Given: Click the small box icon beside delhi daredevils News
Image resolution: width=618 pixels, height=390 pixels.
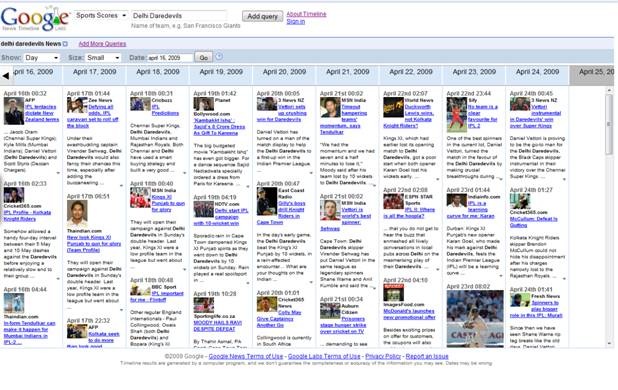Looking at the screenshot, I should pyautogui.click(x=65, y=44).
